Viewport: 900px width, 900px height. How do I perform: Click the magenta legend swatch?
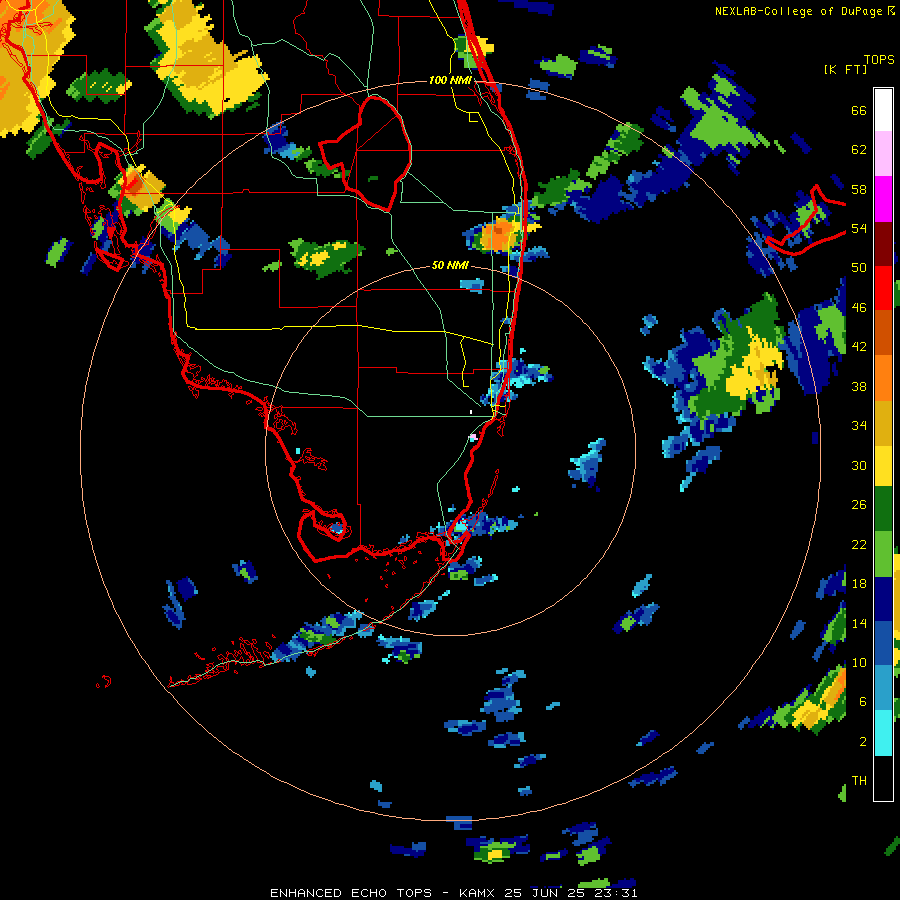point(883,199)
